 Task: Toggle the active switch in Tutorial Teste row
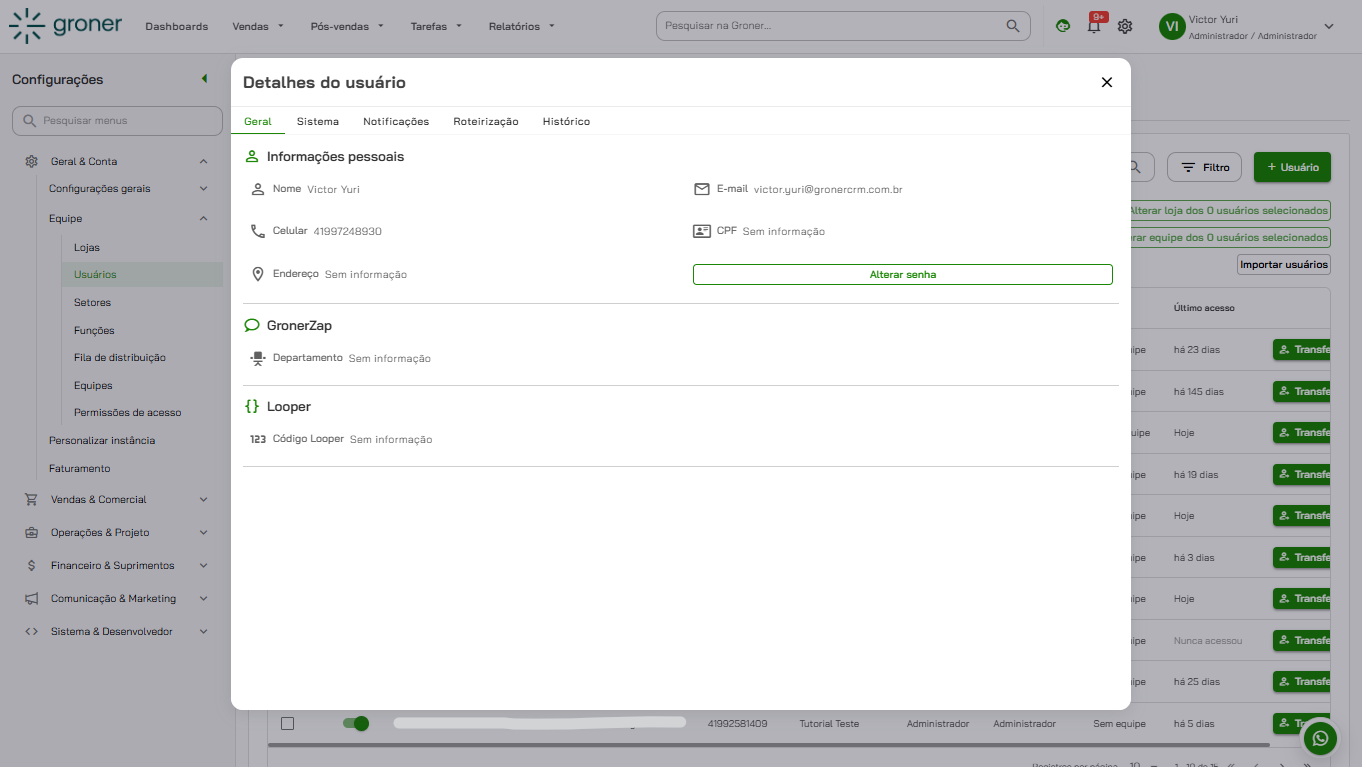(x=356, y=723)
